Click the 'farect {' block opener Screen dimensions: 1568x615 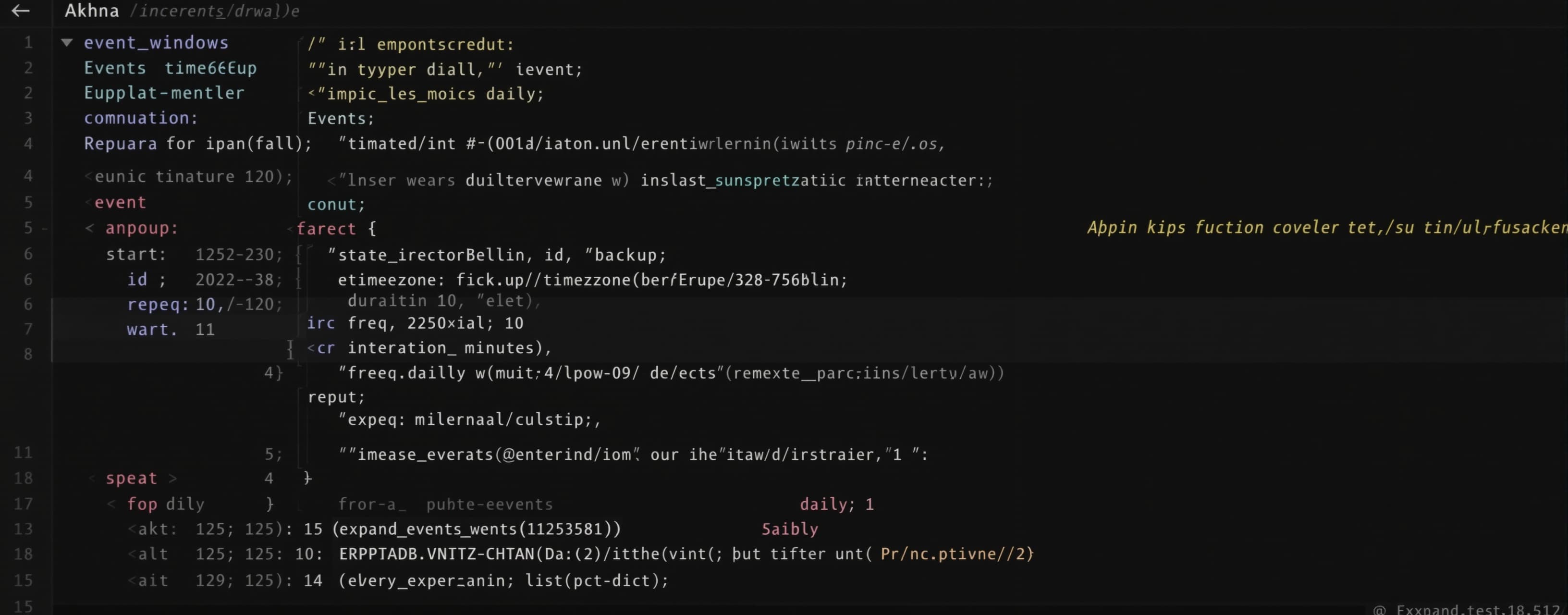pos(337,229)
